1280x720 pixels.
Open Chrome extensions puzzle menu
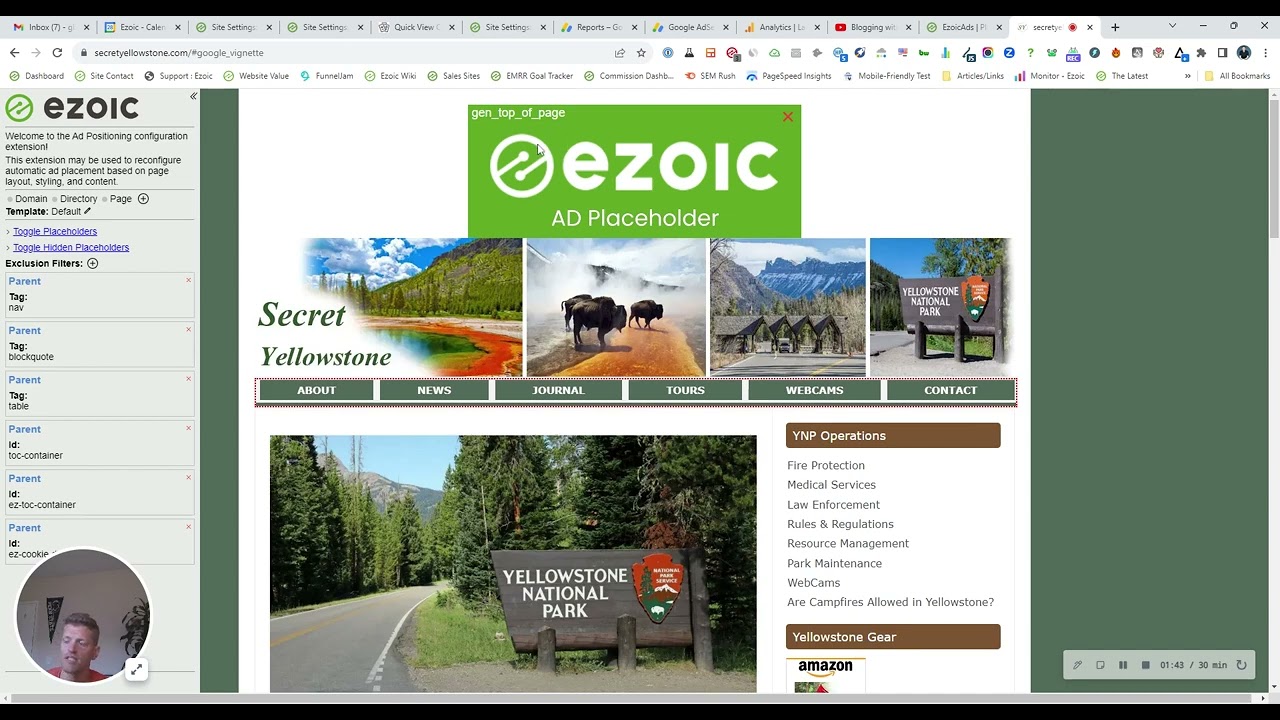(1201, 53)
